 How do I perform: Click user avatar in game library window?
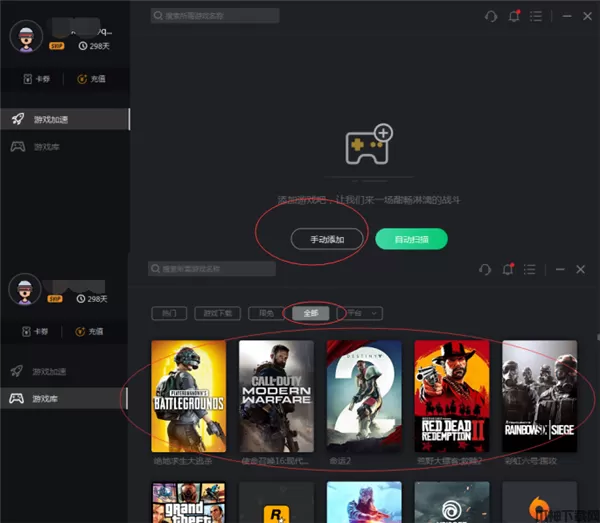[25, 289]
